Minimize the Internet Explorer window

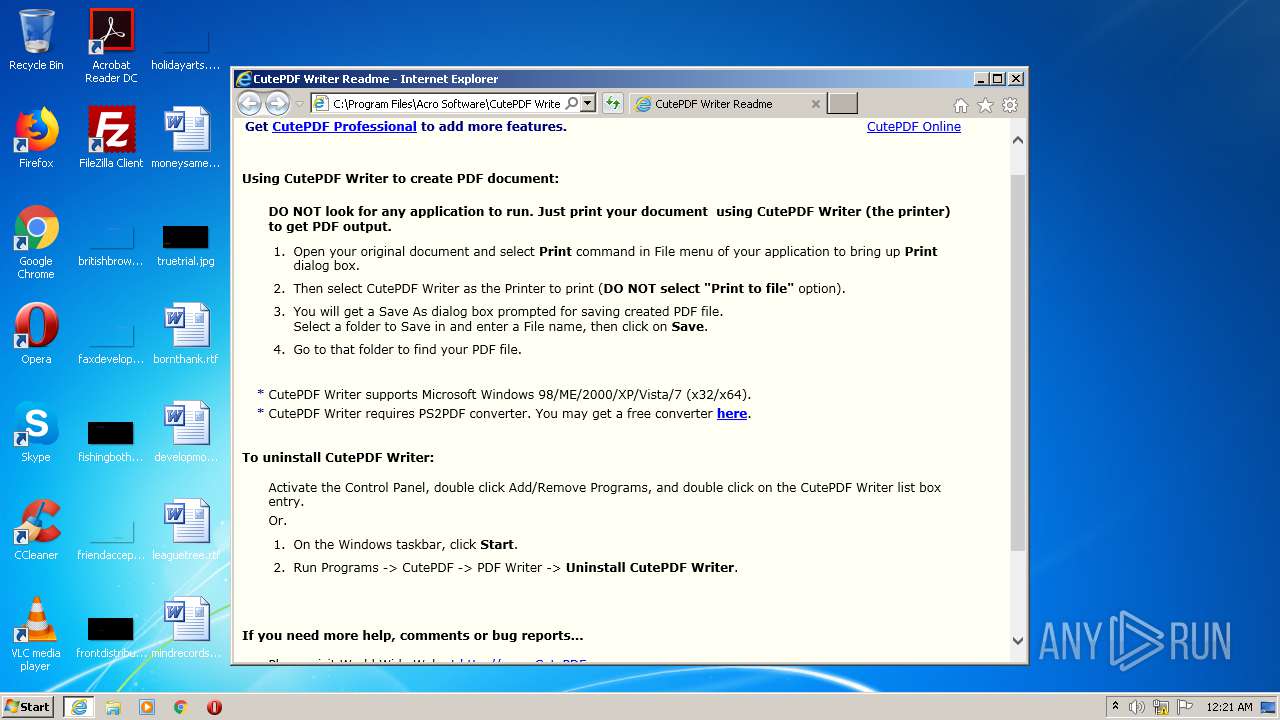[x=981, y=78]
